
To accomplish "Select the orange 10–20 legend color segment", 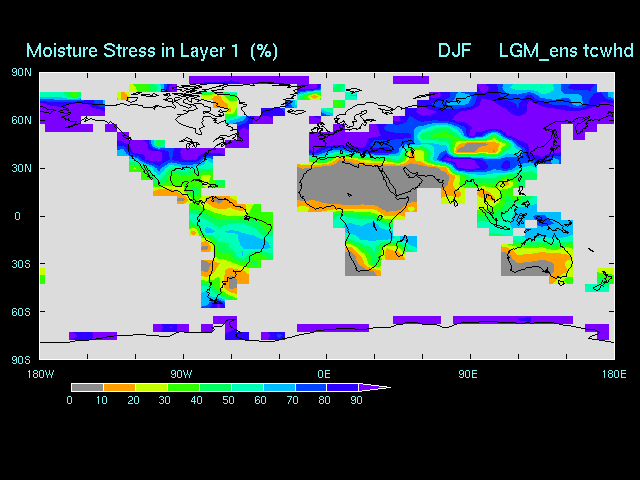I will [118, 387].
